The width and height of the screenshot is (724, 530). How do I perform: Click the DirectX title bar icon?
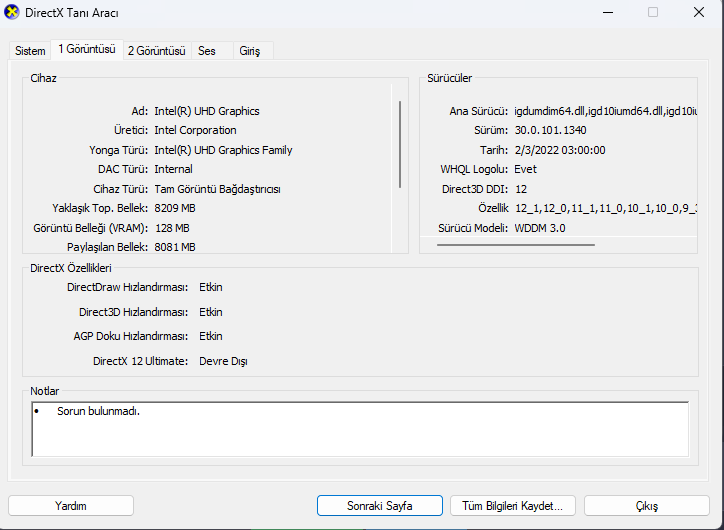click(12, 12)
